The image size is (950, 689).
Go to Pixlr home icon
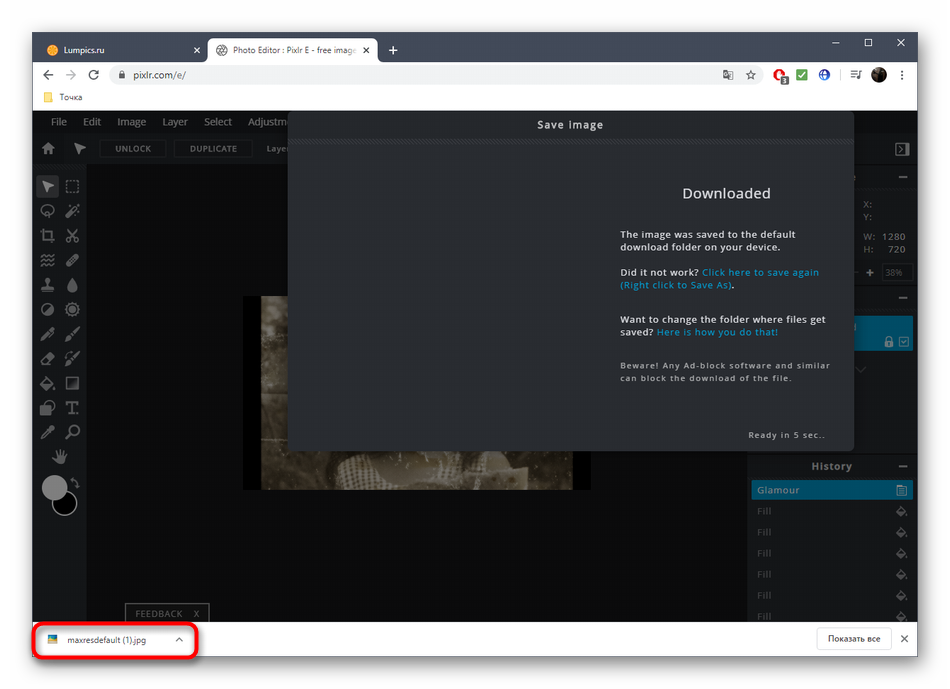(x=48, y=149)
